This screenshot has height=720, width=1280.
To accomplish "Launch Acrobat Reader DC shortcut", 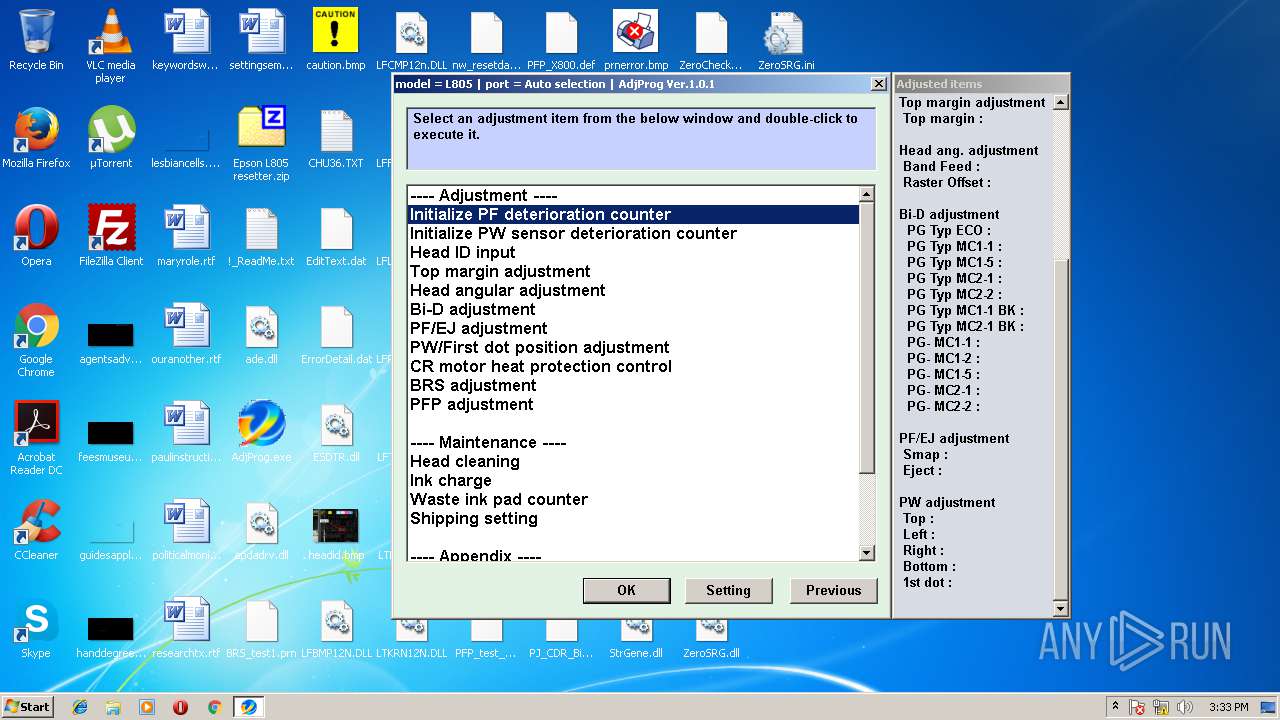I will (36, 438).
